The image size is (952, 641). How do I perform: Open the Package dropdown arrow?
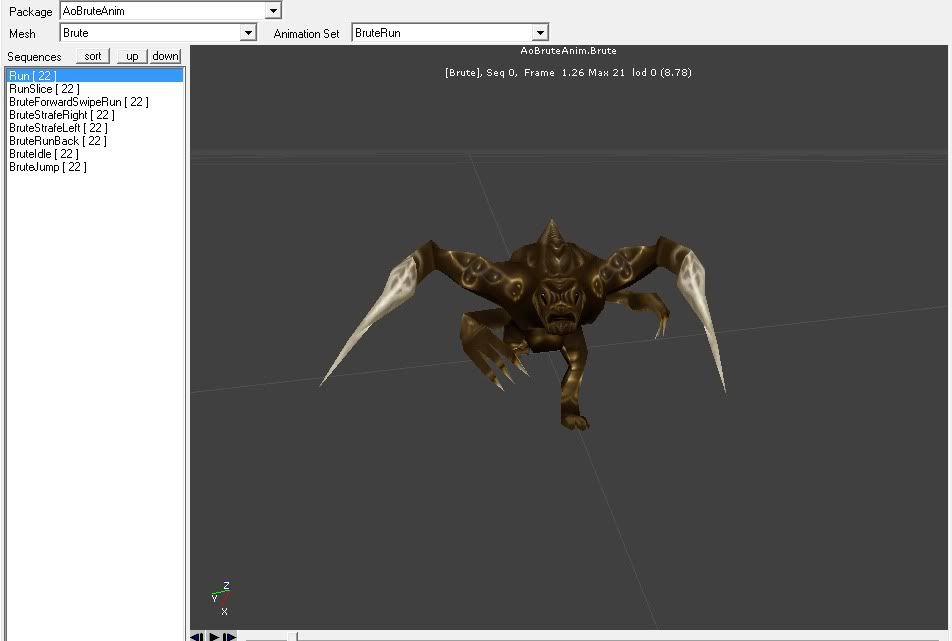click(273, 11)
